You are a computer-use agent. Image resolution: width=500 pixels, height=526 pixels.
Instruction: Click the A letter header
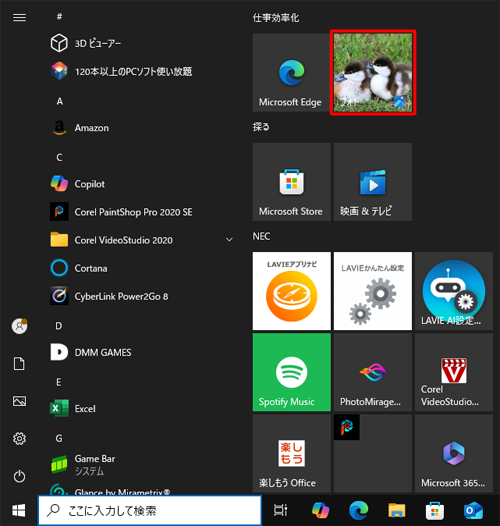tap(59, 101)
